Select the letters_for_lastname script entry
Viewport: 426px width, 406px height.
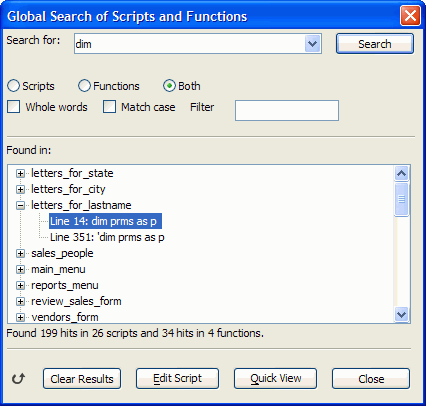pos(81,205)
